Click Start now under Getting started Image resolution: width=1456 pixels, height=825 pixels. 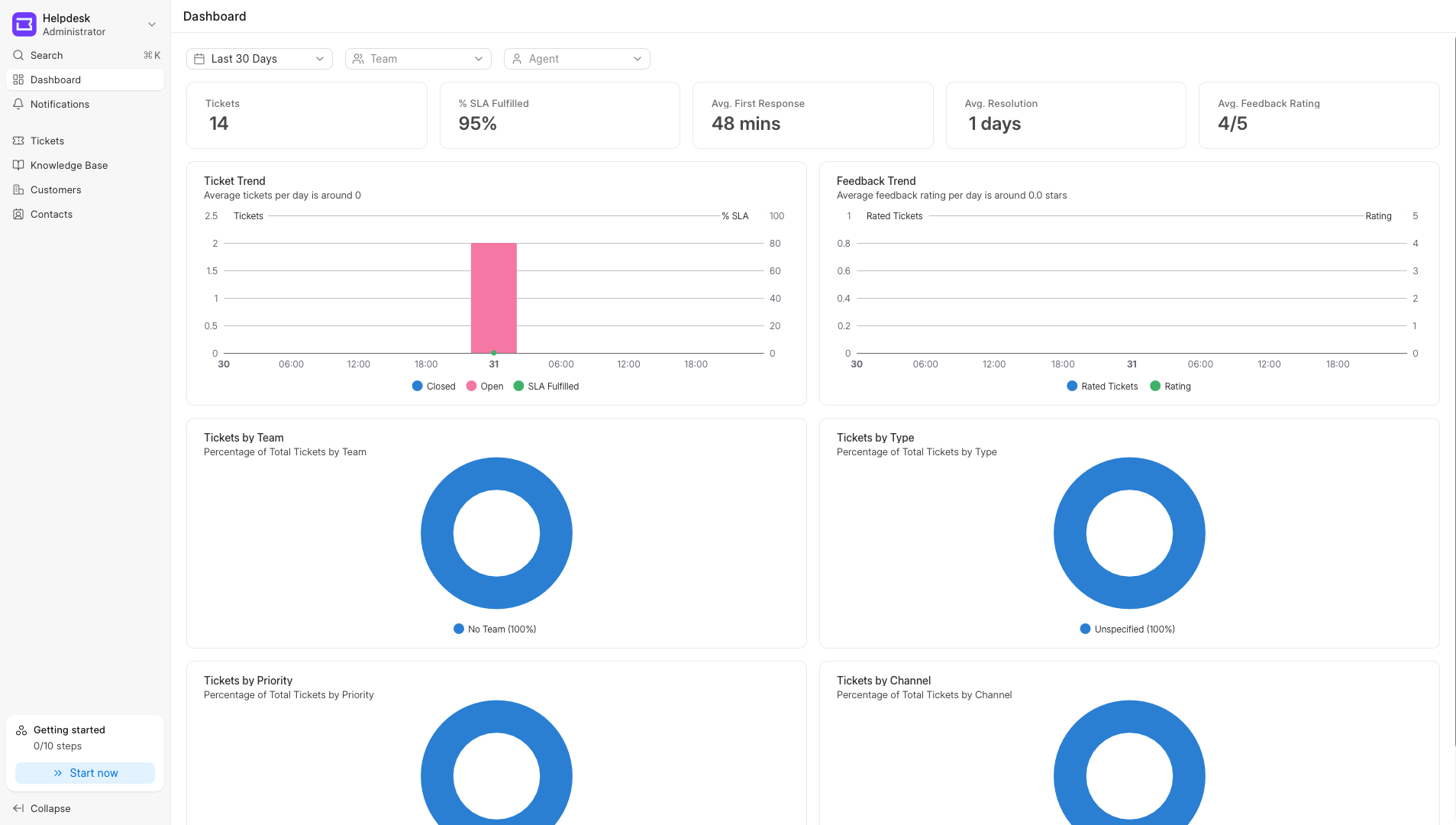pyautogui.click(x=85, y=772)
